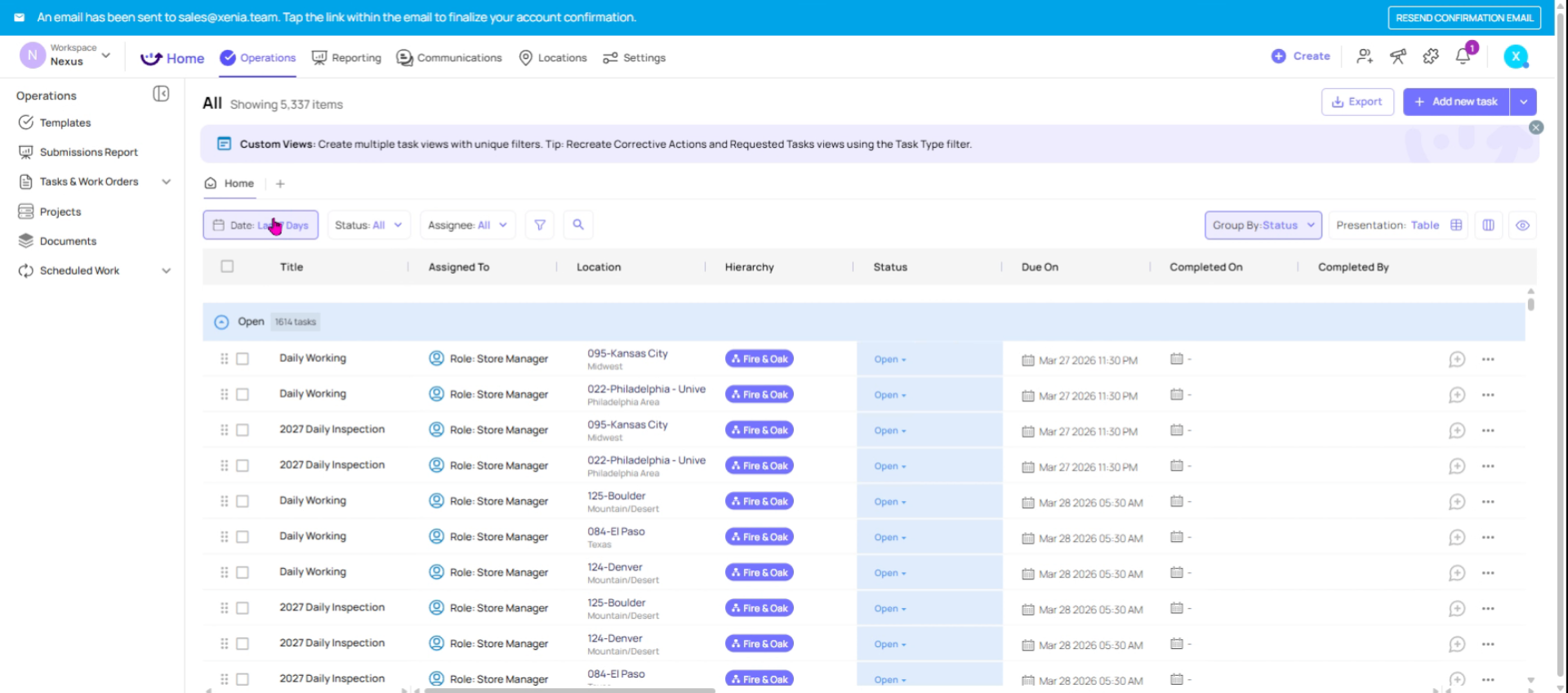
Task: Click Resend Confirmation Email button
Action: pos(1464,17)
